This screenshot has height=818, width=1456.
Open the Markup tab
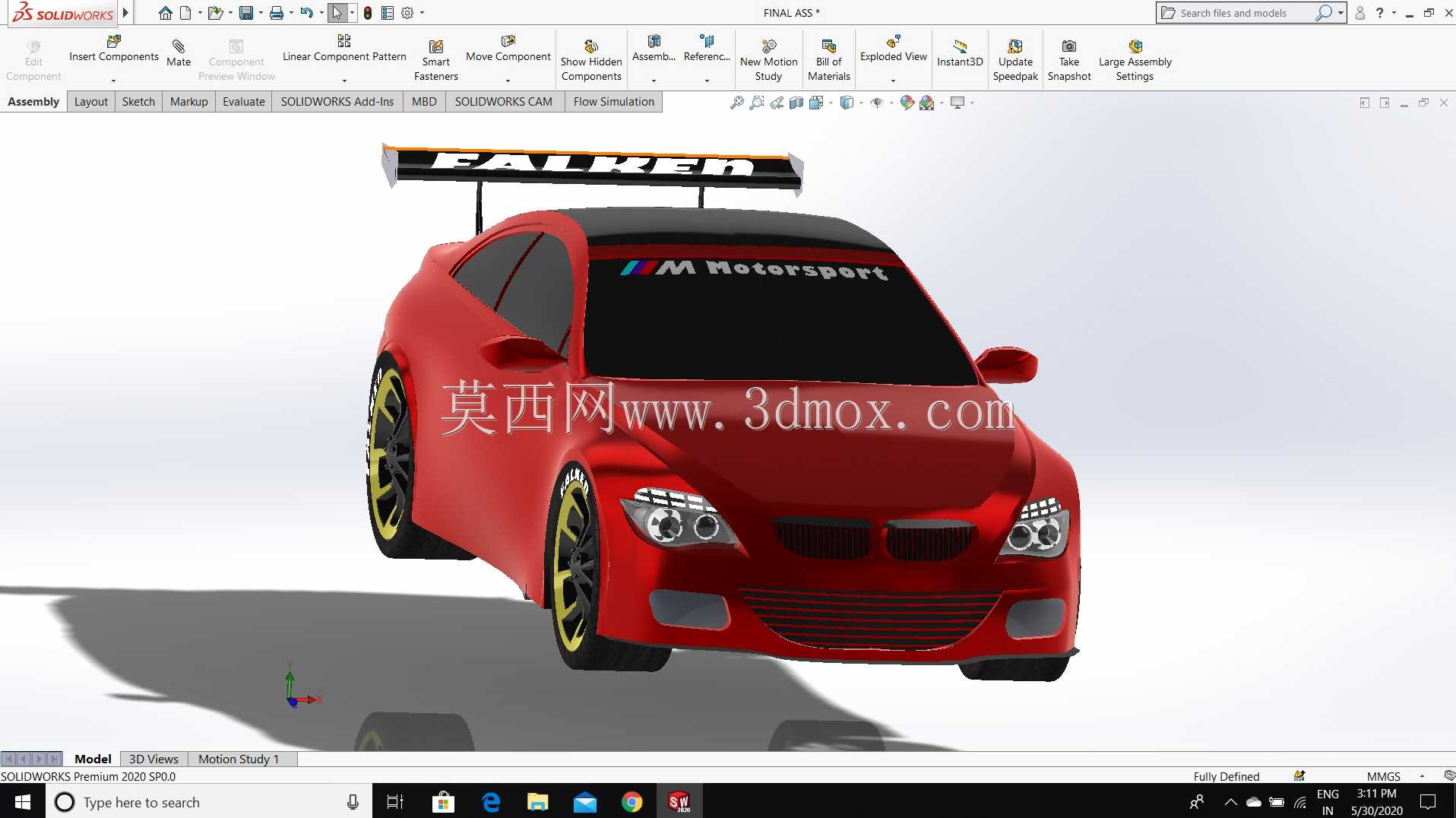[189, 102]
